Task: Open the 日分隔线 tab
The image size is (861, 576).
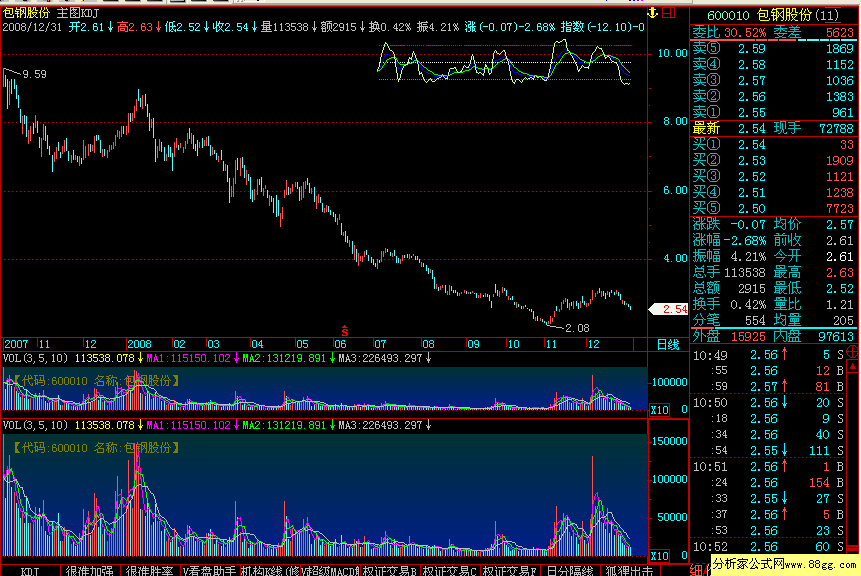Action: tap(570, 571)
